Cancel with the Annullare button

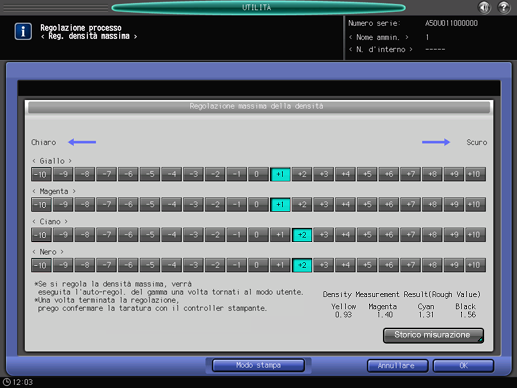pos(397,366)
